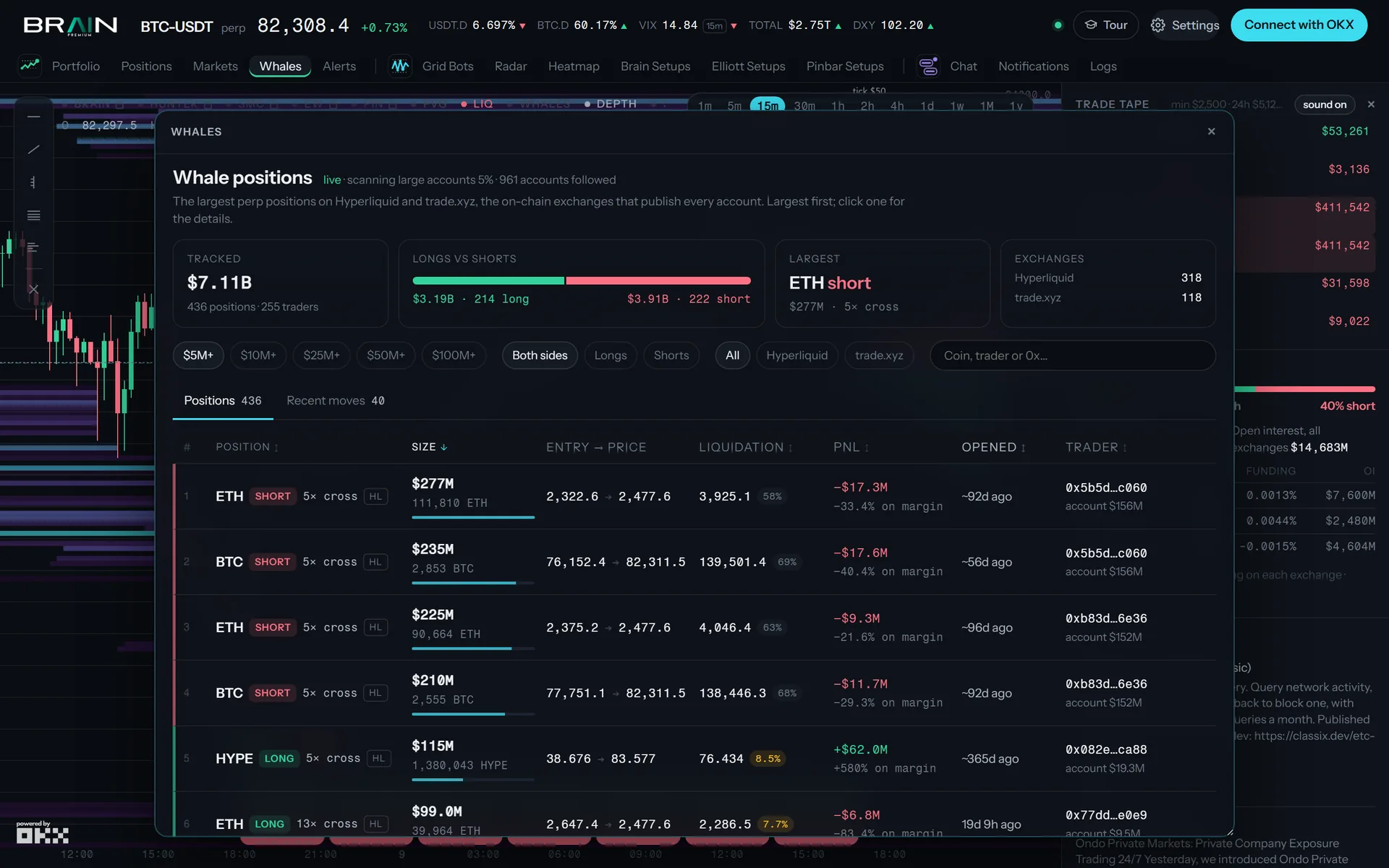Click size bar under $277M ETH position
Screen dimensions: 1389x868
click(x=473, y=517)
